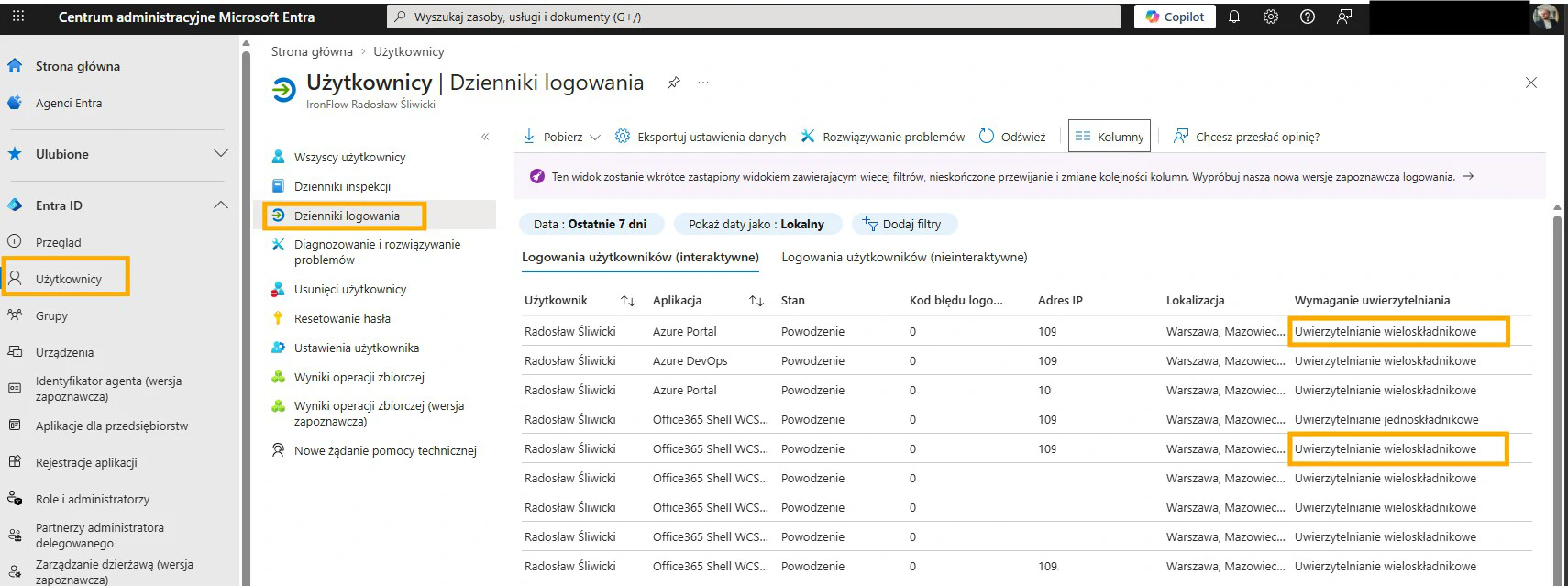Open the Kolumny column chooser

click(1110, 137)
